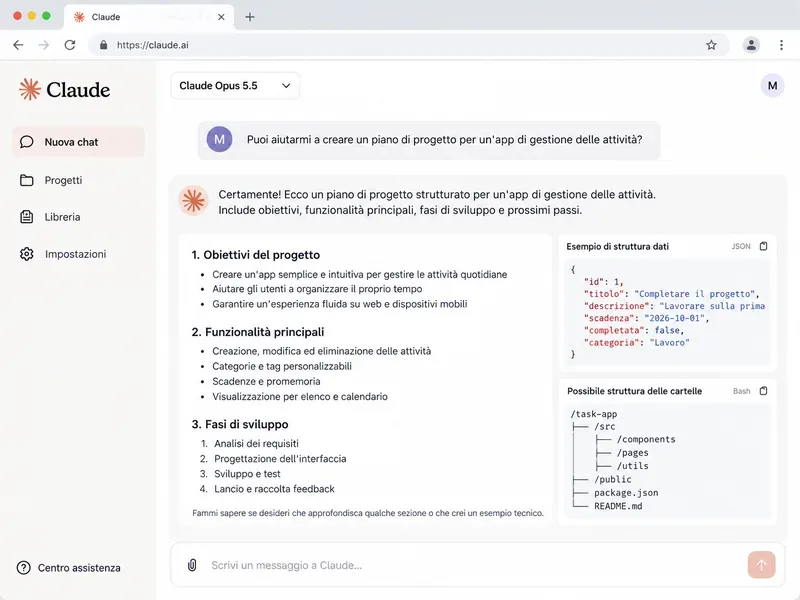Image resolution: width=800 pixels, height=600 pixels.
Task: Copy the Bash folder structure code block
Action: point(763,391)
